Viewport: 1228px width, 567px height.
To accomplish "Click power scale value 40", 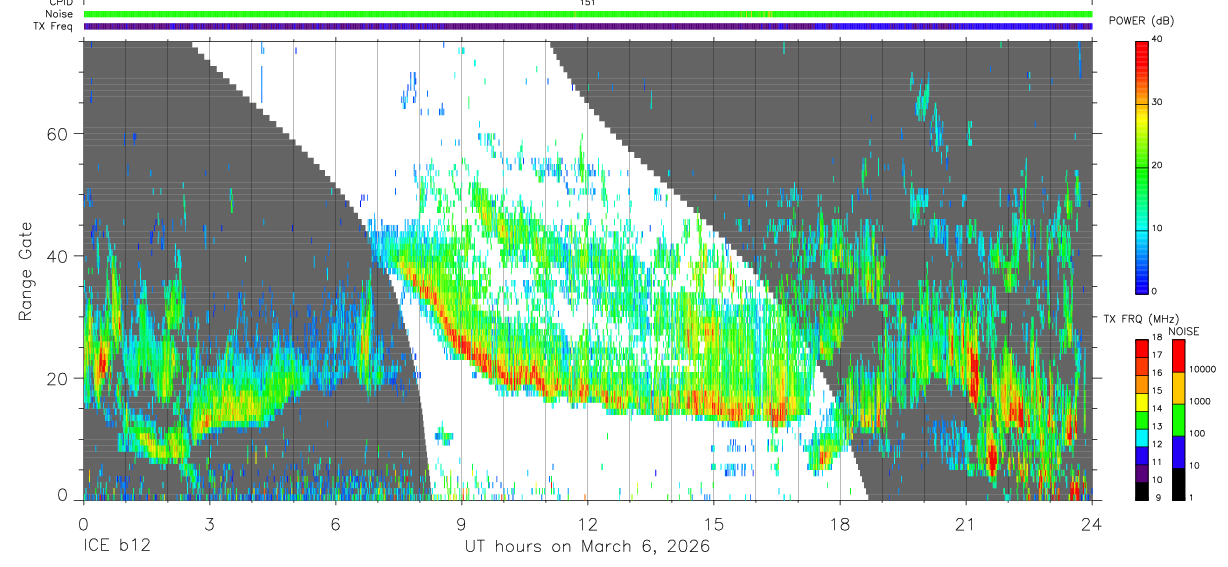I will [x=1158, y=39].
